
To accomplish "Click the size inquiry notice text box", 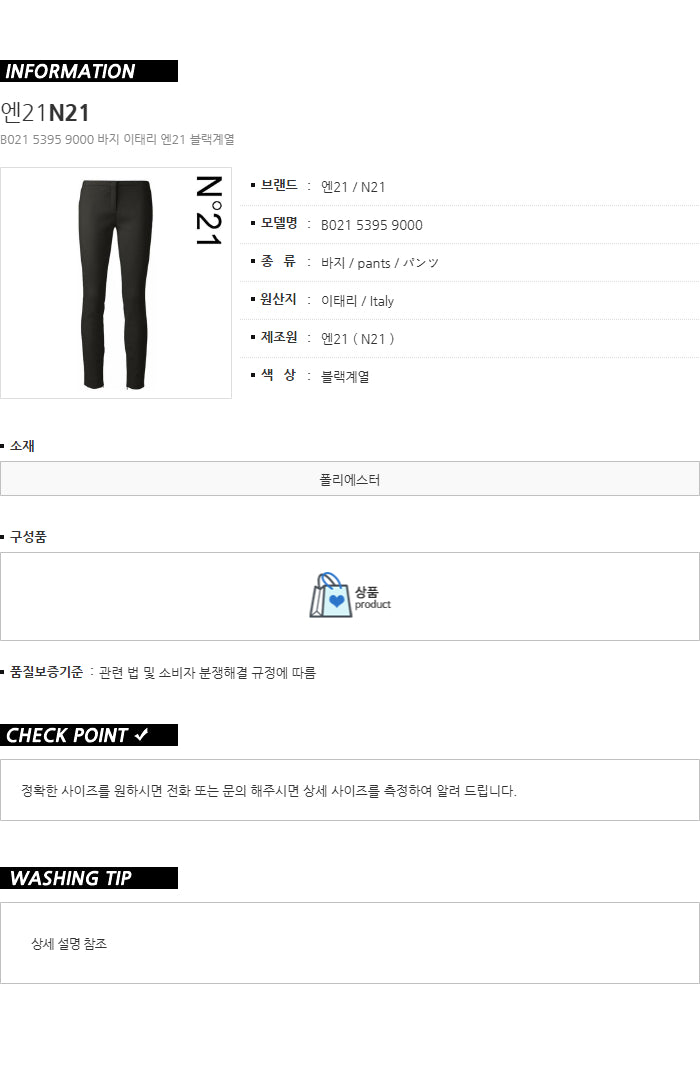I will [350, 791].
